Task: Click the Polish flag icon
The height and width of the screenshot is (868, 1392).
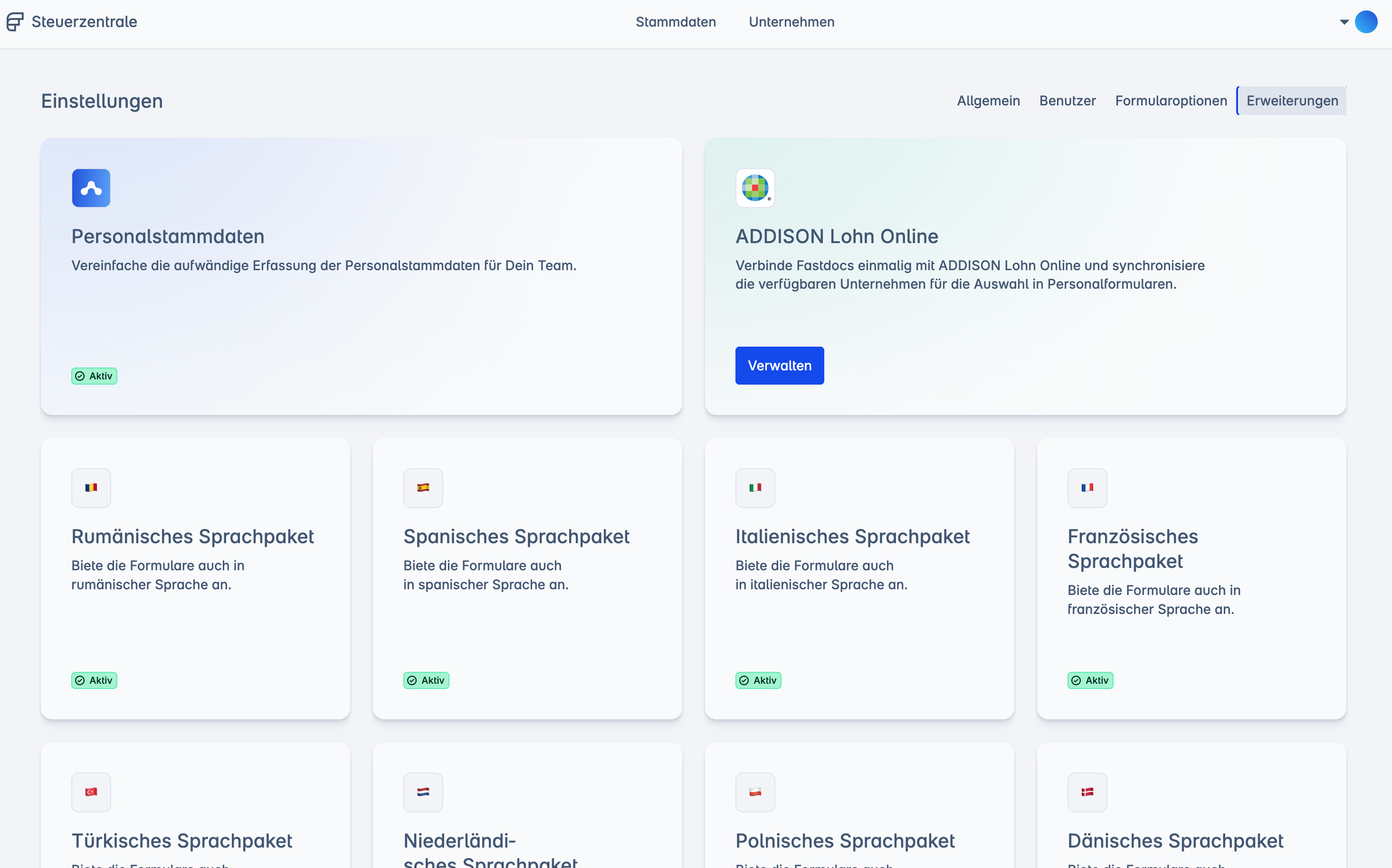Action: 755,792
